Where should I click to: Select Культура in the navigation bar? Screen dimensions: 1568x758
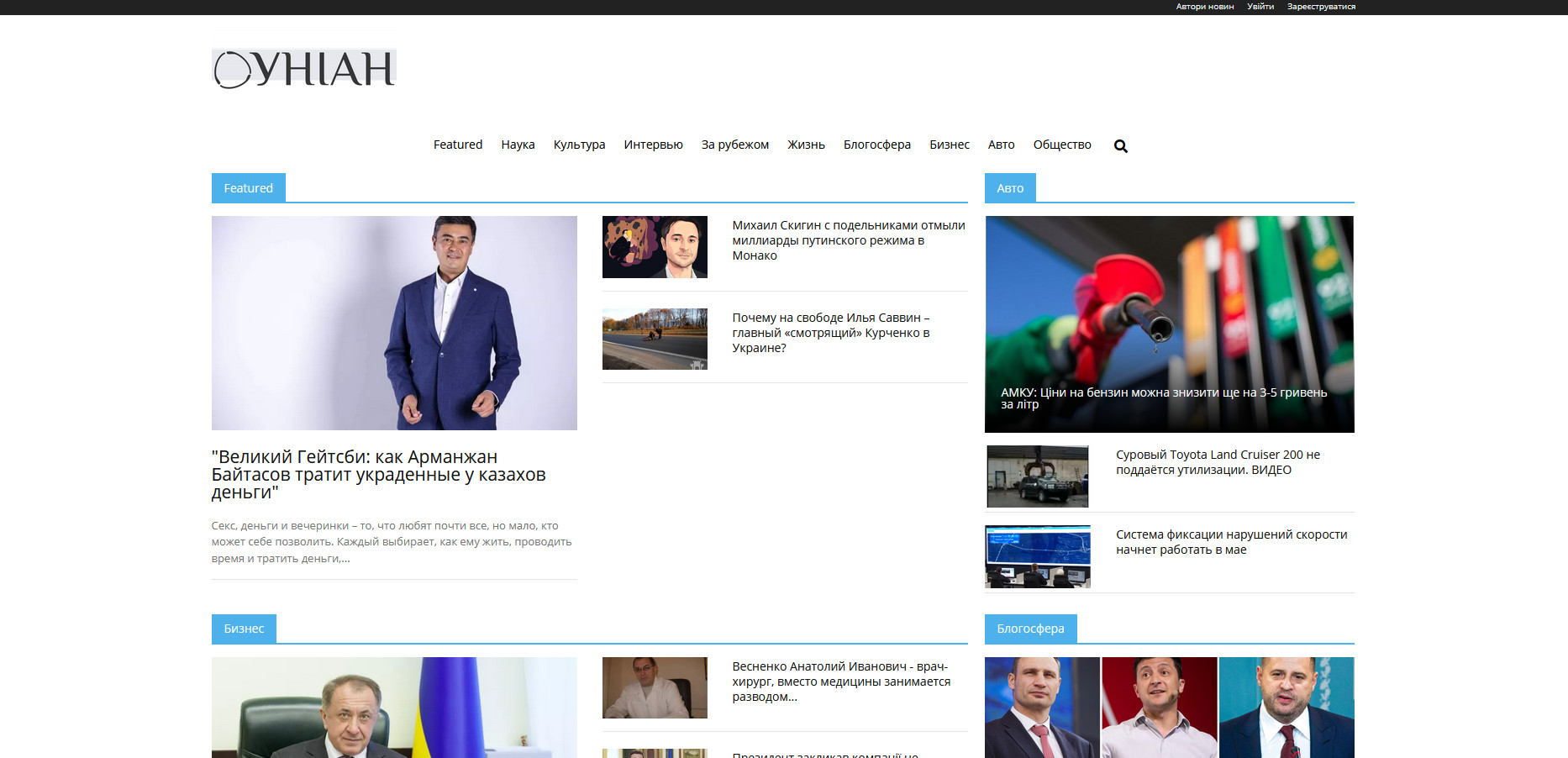(x=579, y=145)
